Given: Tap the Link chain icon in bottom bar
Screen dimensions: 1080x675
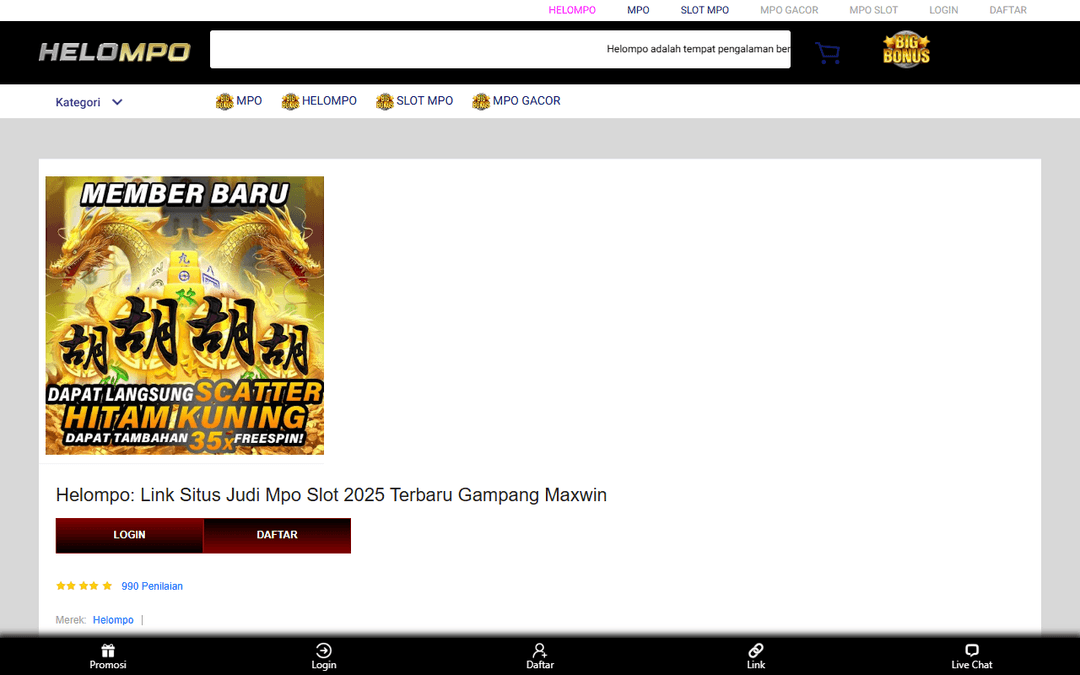Looking at the screenshot, I should pos(756,650).
